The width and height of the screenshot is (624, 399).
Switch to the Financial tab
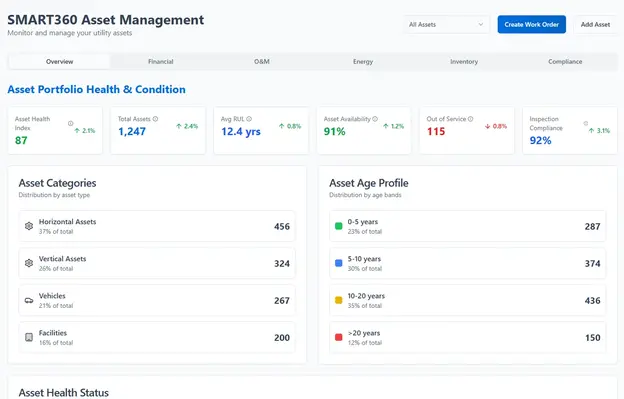161,61
